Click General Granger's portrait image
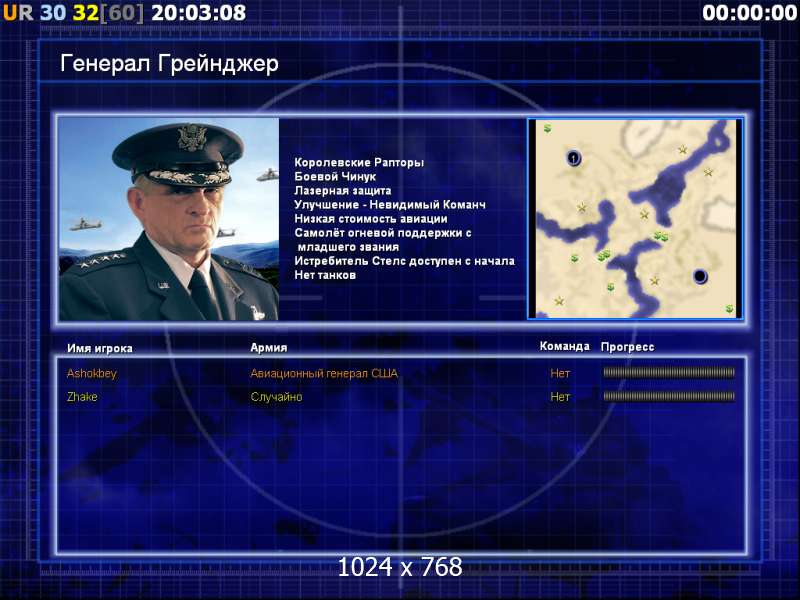The width and height of the screenshot is (800, 600). pos(169,219)
